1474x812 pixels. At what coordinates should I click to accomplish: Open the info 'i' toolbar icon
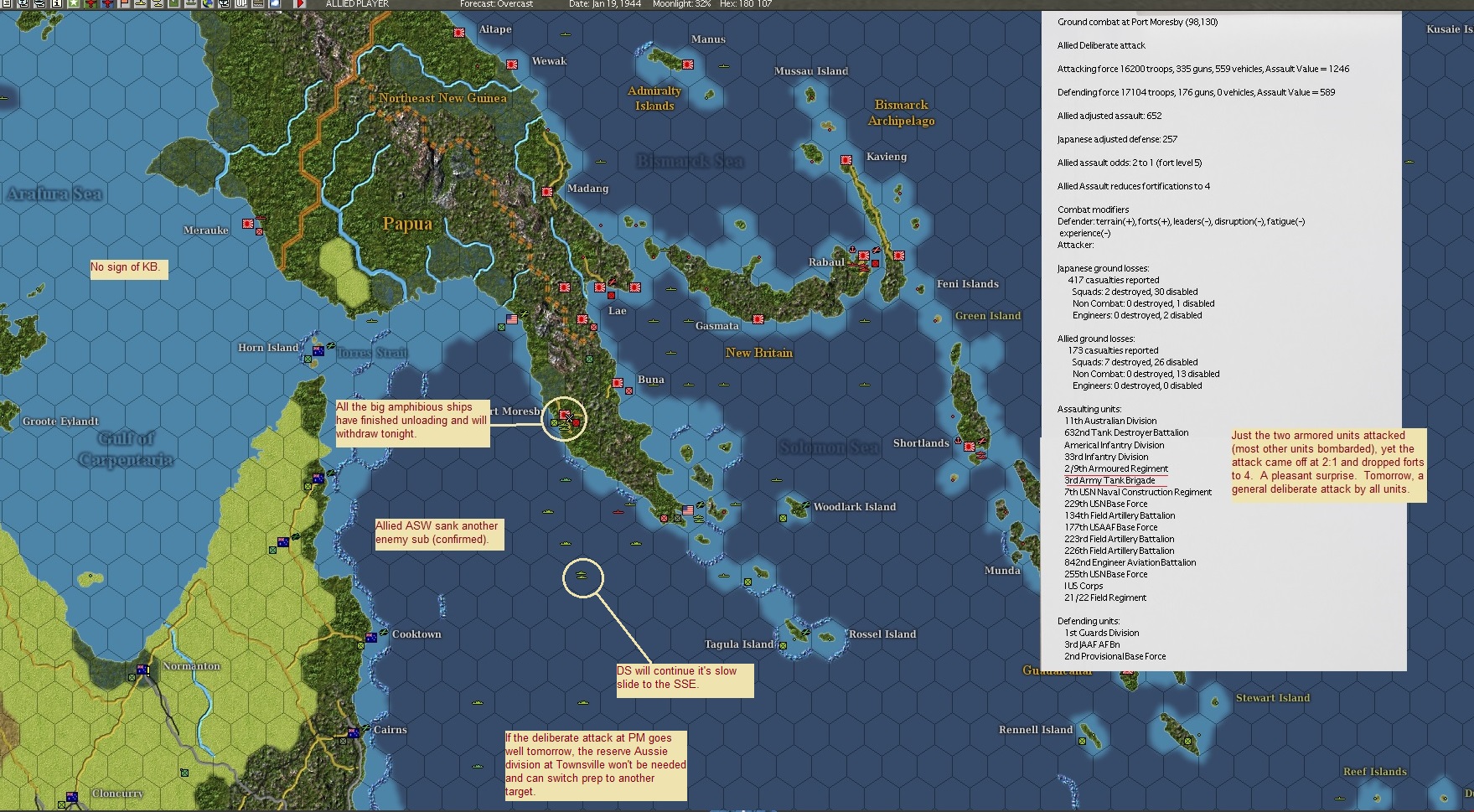pos(57,3)
